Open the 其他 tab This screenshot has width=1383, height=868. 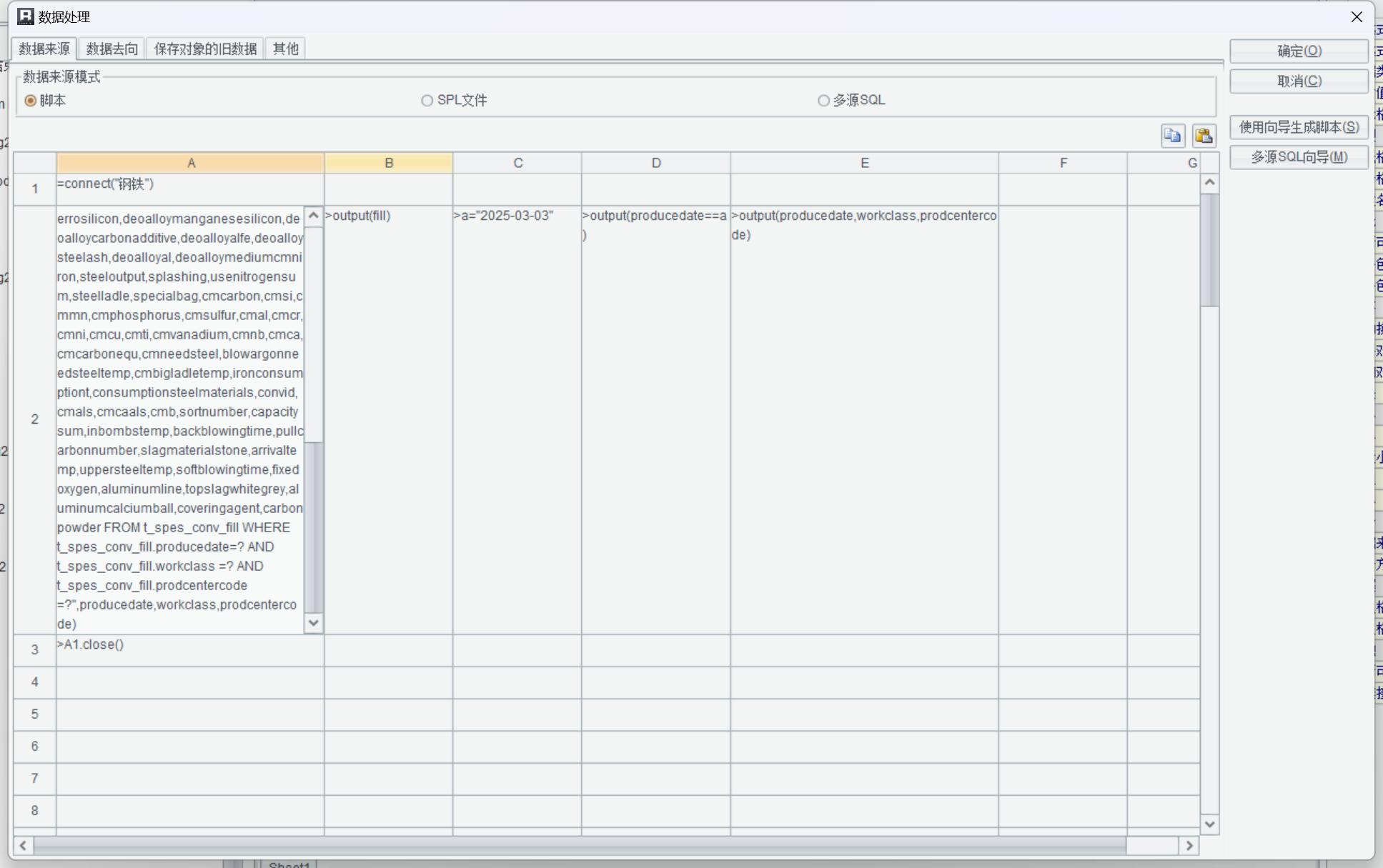click(x=285, y=49)
